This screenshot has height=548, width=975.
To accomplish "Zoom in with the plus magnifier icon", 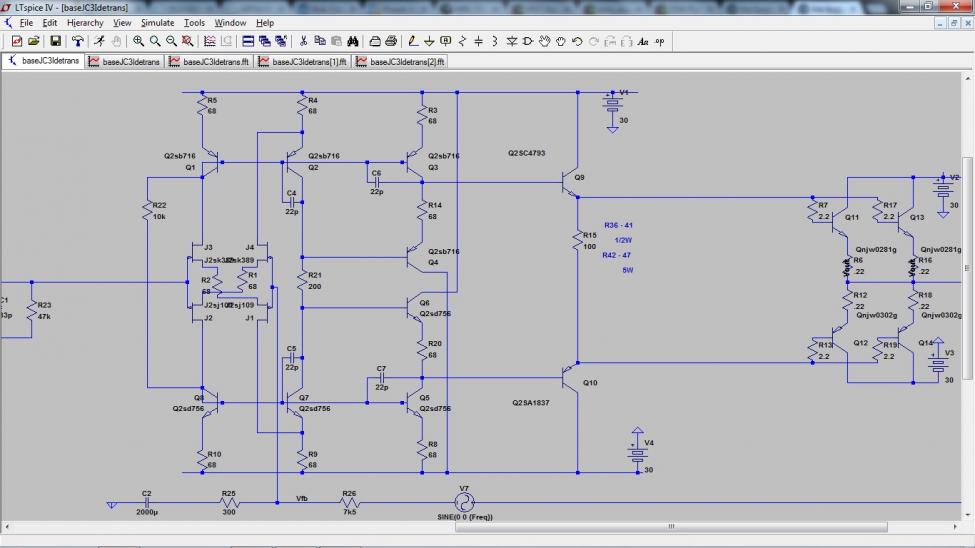I will pyautogui.click(x=138, y=41).
